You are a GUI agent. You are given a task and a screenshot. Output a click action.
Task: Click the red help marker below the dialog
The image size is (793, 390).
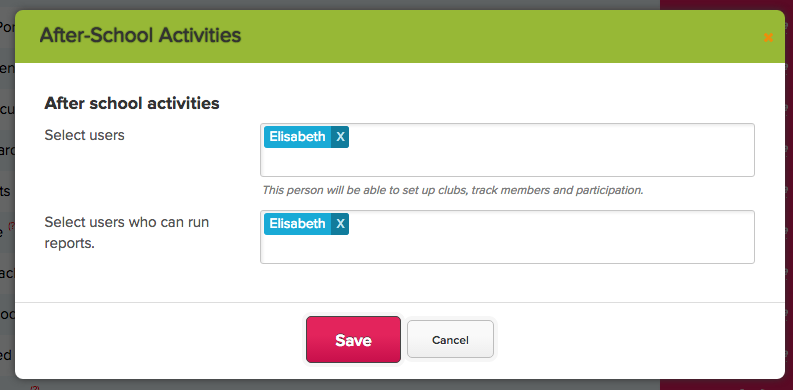pyautogui.click(x=34, y=387)
